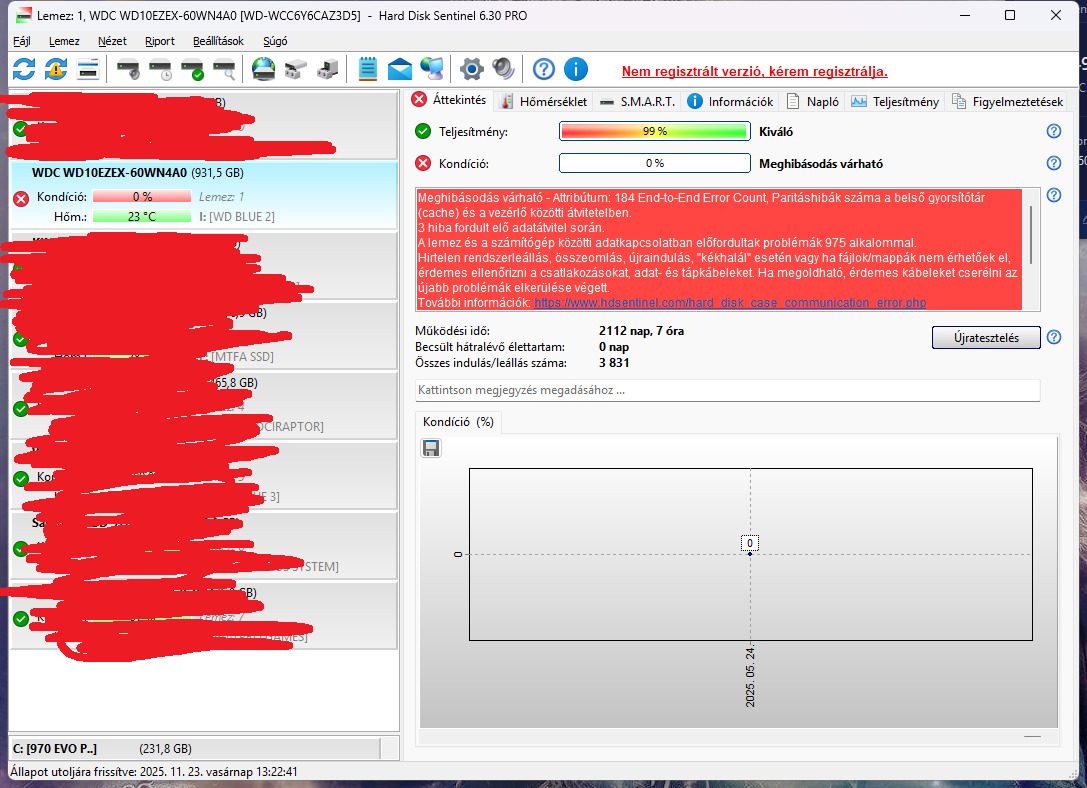This screenshot has height=788, width=1087.
Task: Click the Kondíció 0 % bar in overview
Action: [654, 163]
